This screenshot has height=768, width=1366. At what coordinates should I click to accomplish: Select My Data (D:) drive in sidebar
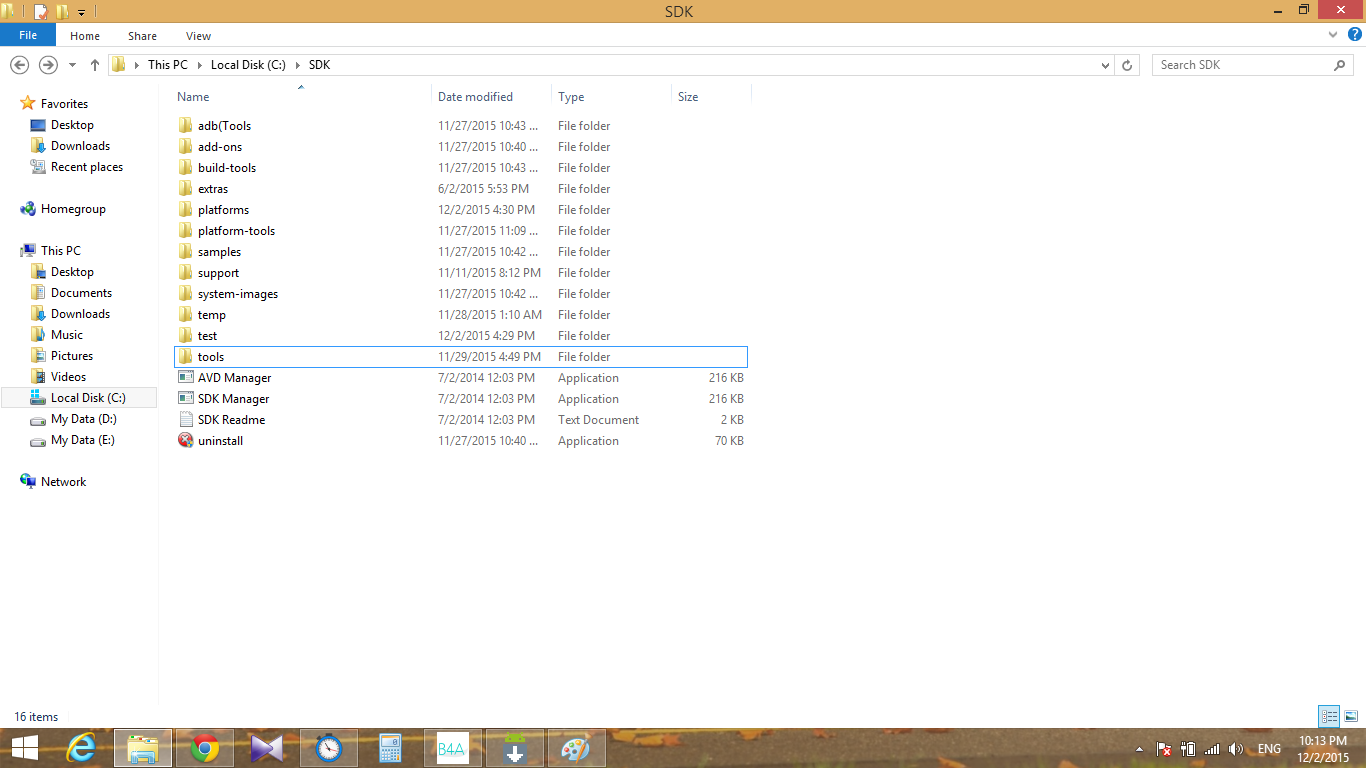83,419
